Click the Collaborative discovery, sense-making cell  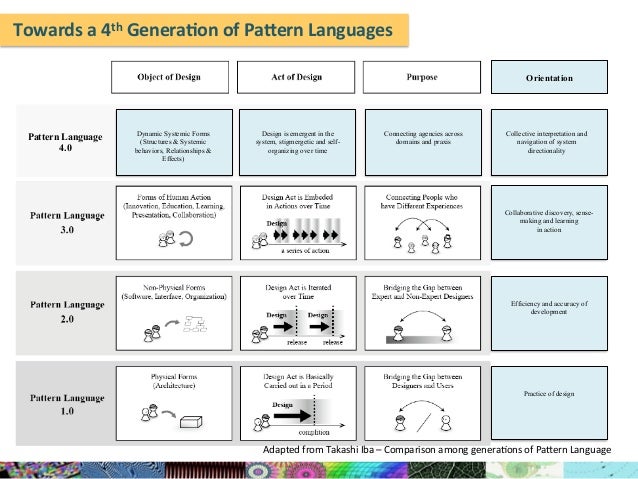pos(549,223)
